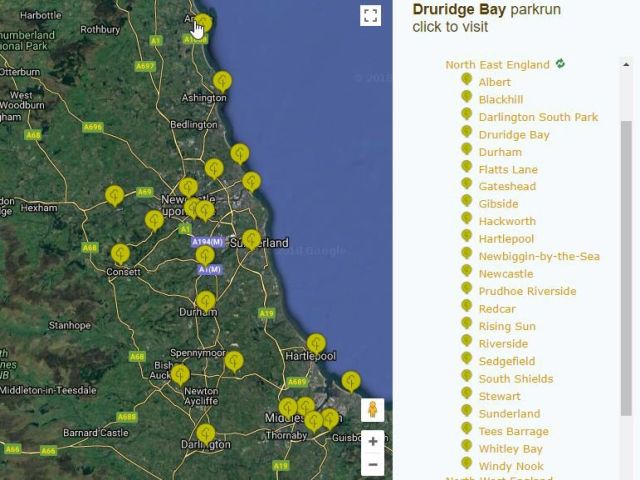Image resolution: width=640 pixels, height=480 pixels.
Task: Select the map marker just above Ashington
Action: pyautogui.click(x=222, y=81)
